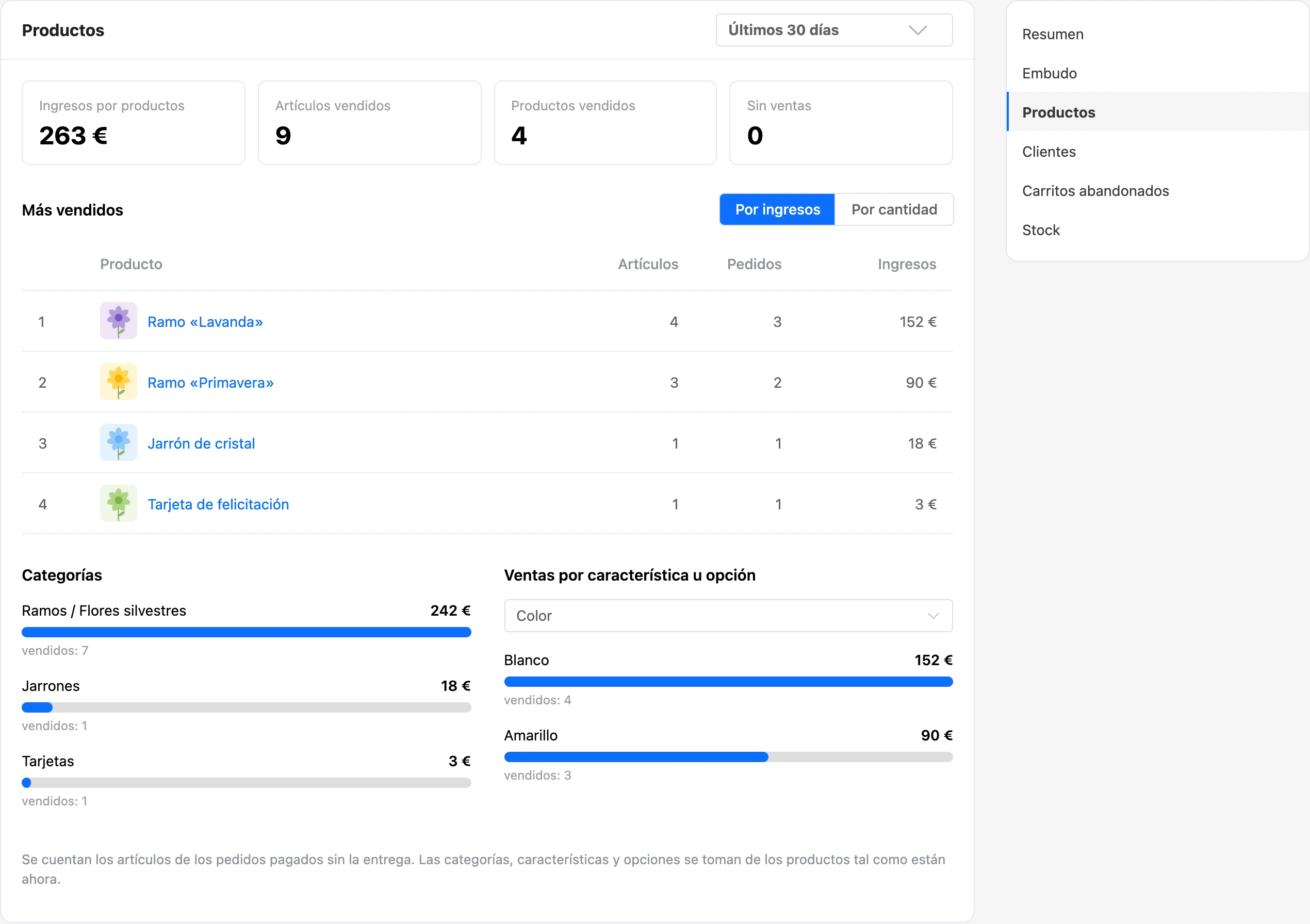The height and width of the screenshot is (924, 1310).
Task: Open the Stock section
Action: coord(1041,230)
